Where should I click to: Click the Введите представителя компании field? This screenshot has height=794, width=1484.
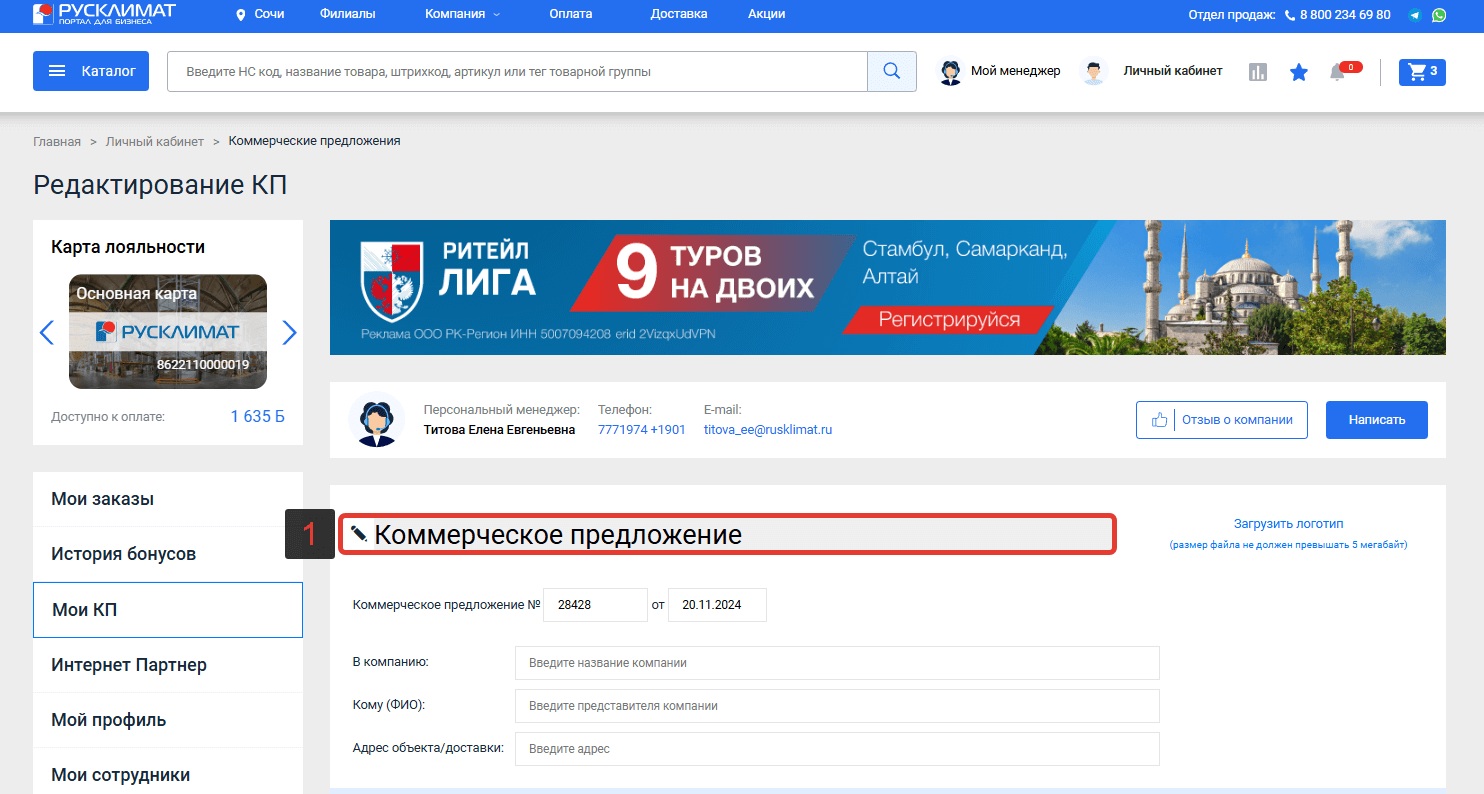(837, 706)
